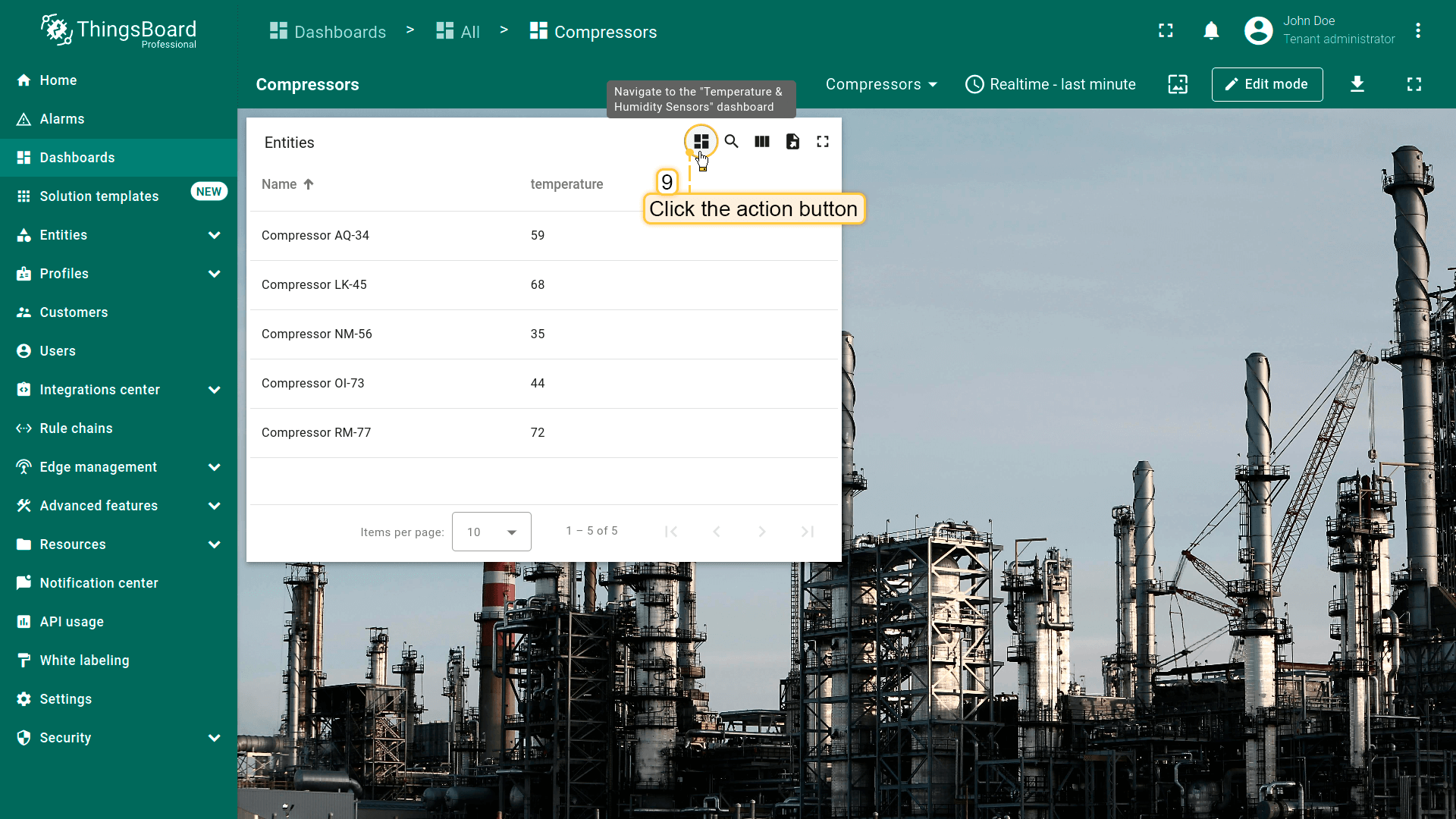Screen dimensions: 1456x819
Task: Go to Rule chains page
Action: (x=76, y=428)
